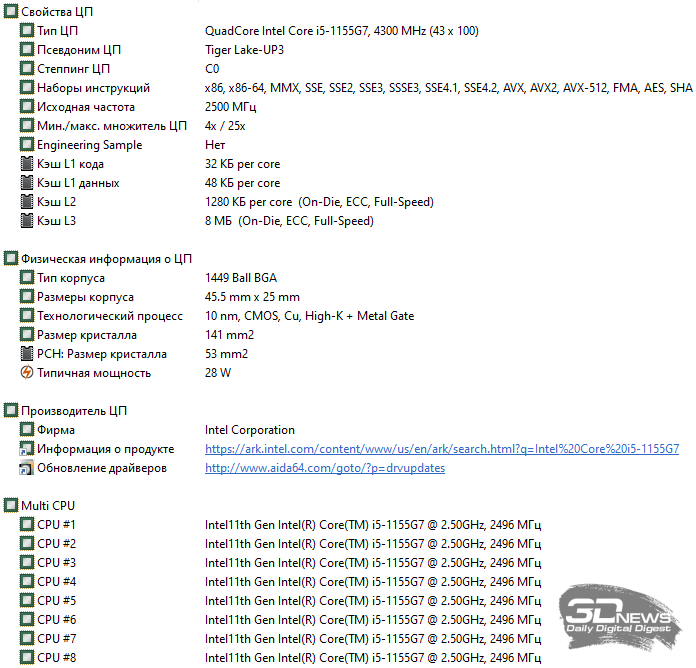This screenshot has height=668, width=696.
Task: Click the shortcut icon beside Обновление драйверов
Action: point(27,468)
